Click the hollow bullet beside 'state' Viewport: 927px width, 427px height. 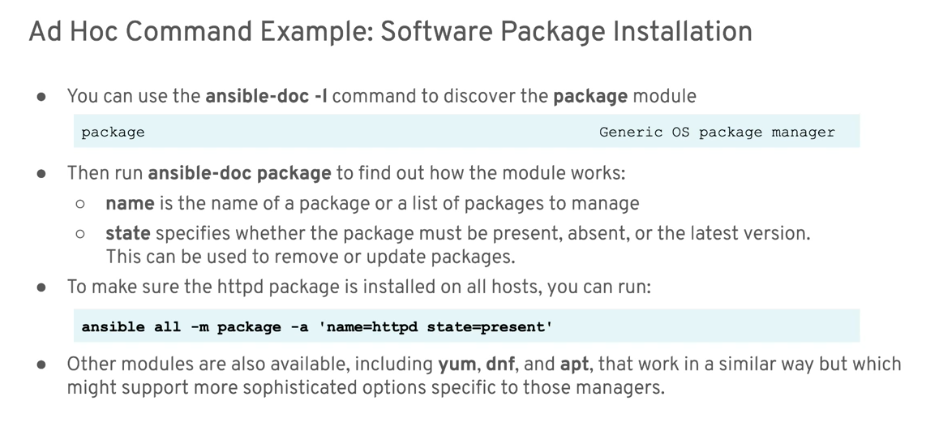pos(80,234)
